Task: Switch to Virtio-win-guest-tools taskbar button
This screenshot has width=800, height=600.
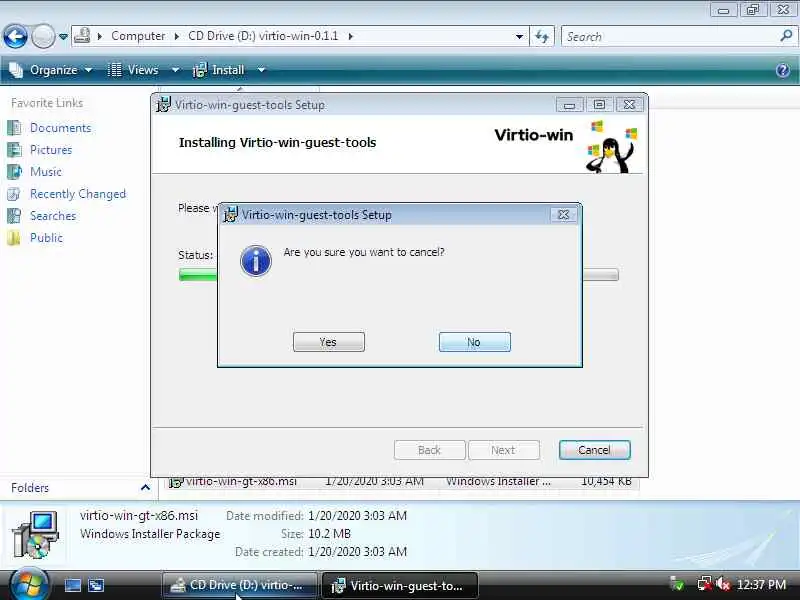Action: (400, 585)
